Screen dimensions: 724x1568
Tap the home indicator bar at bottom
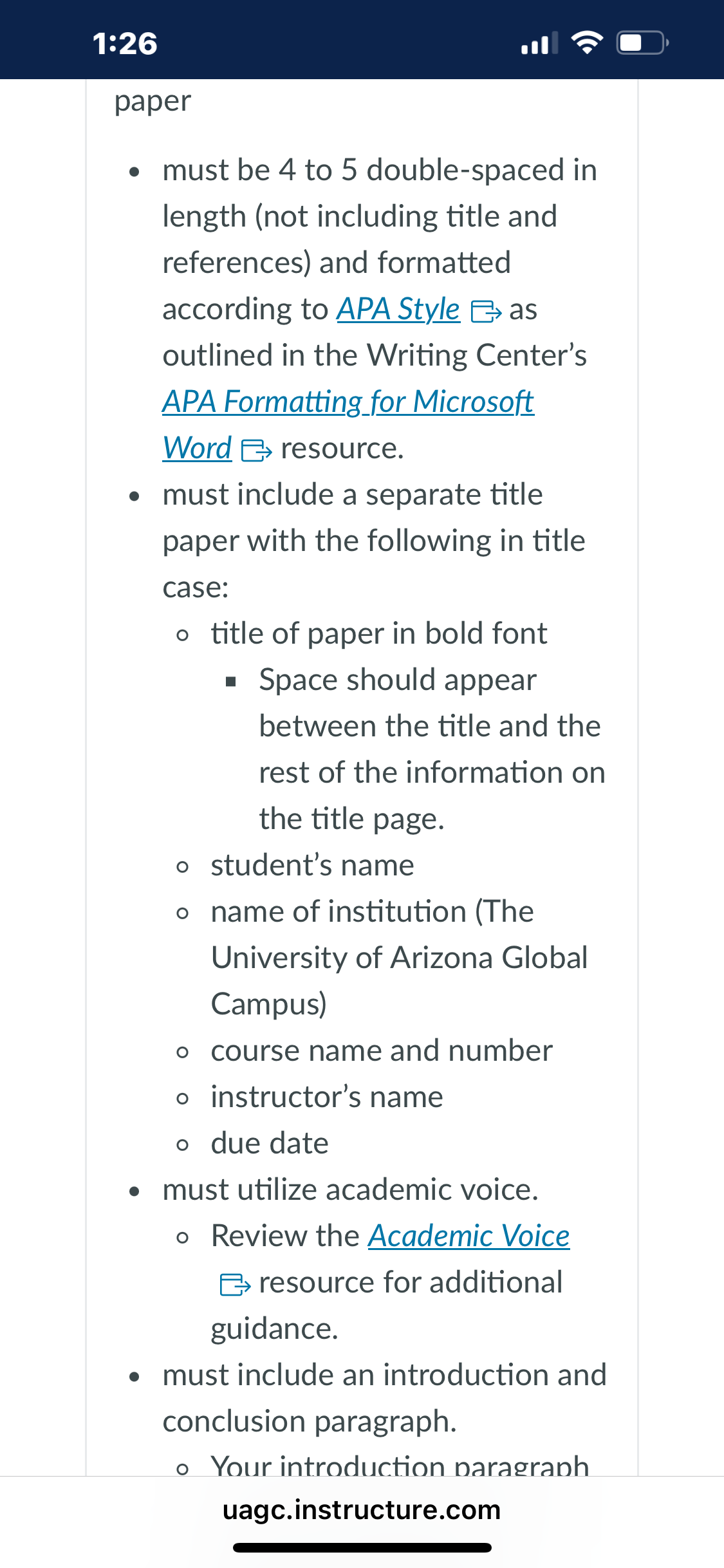click(362, 1547)
